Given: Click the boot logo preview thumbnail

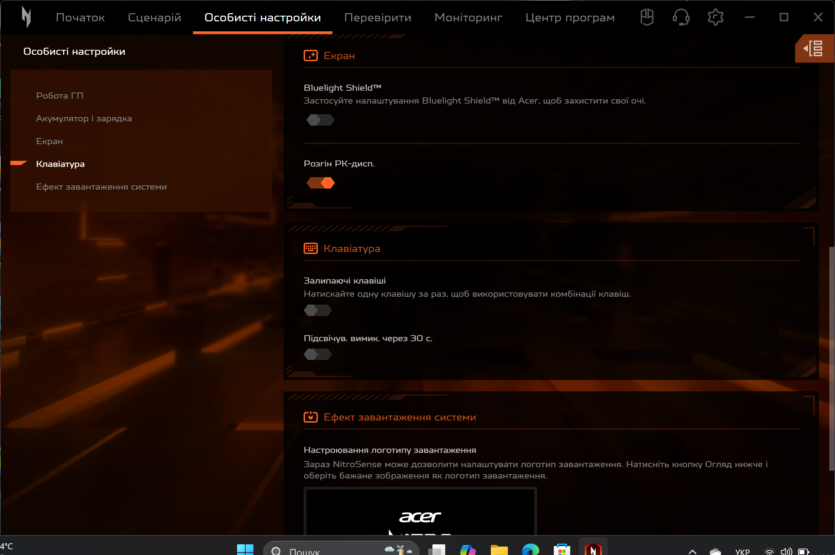Looking at the screenshot, I should (x=420, y=511).
